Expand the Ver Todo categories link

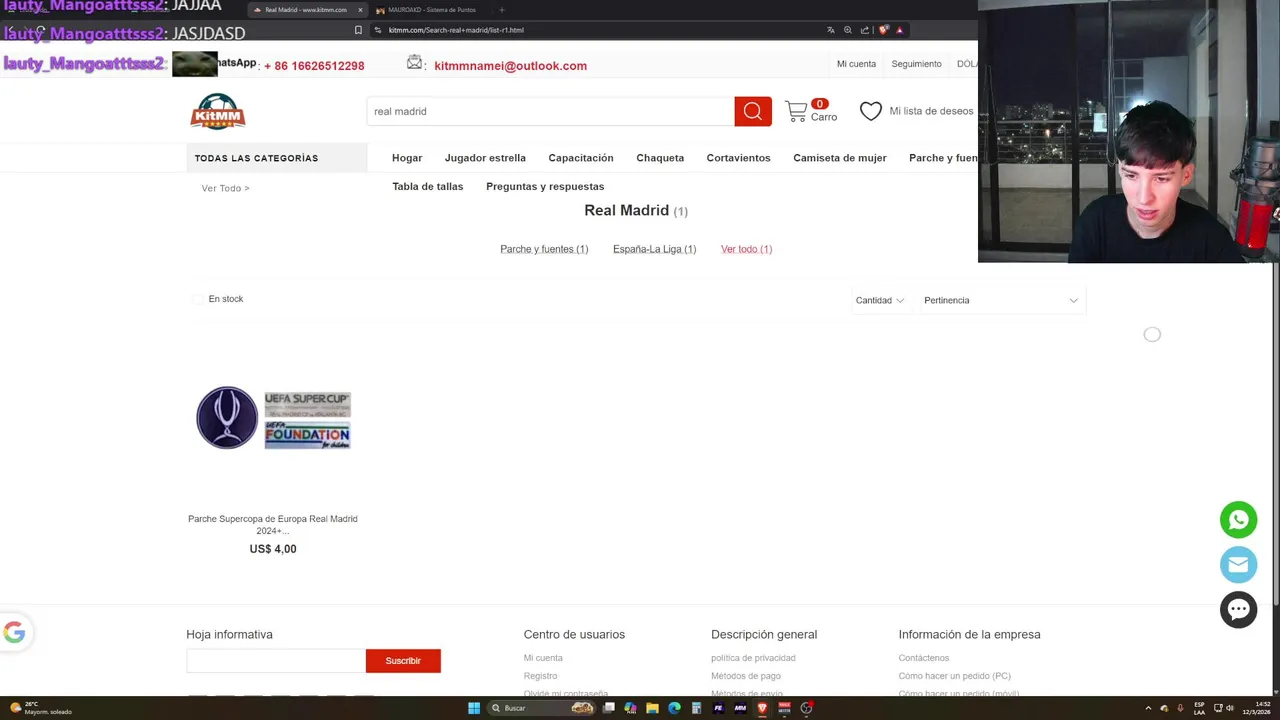(x=225, y=188)
